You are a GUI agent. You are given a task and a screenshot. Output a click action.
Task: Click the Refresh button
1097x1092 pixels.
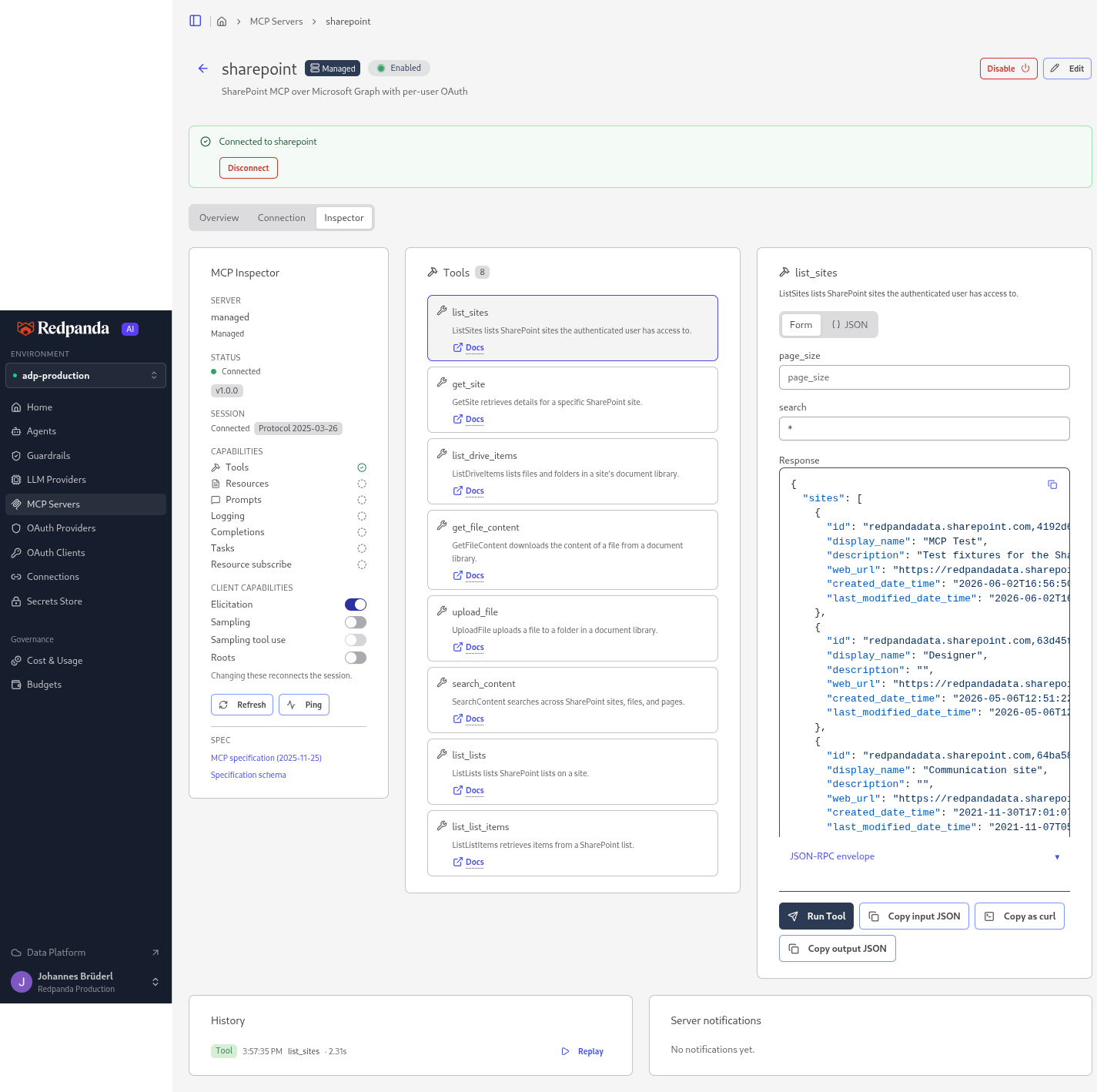point(242,705)
